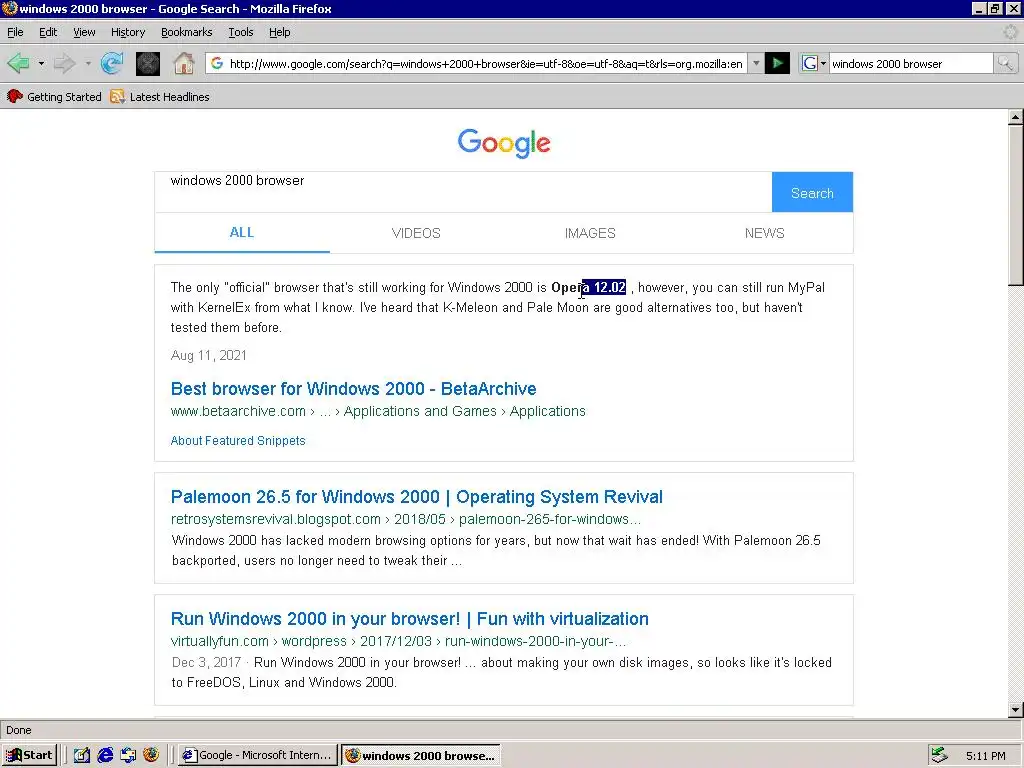Click the virtuallyfun.com breadcrumb URL
Screen dimensions: 1024x768
pos(398,641)
